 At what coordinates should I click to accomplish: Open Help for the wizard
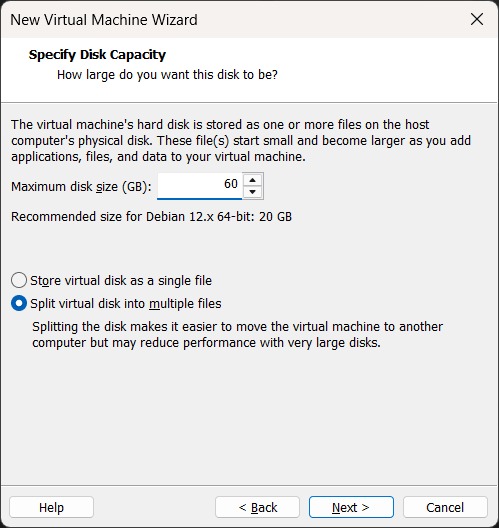[51, 507]
